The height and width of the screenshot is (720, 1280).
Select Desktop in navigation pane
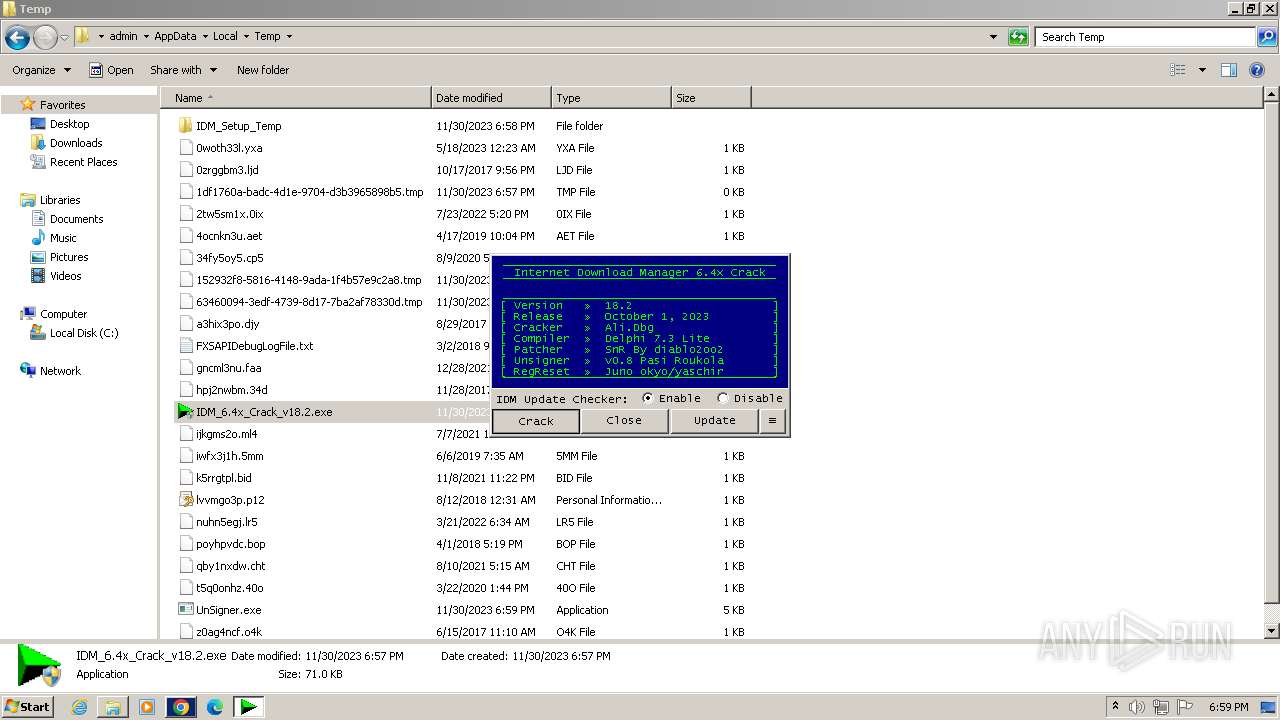[69, 124]
